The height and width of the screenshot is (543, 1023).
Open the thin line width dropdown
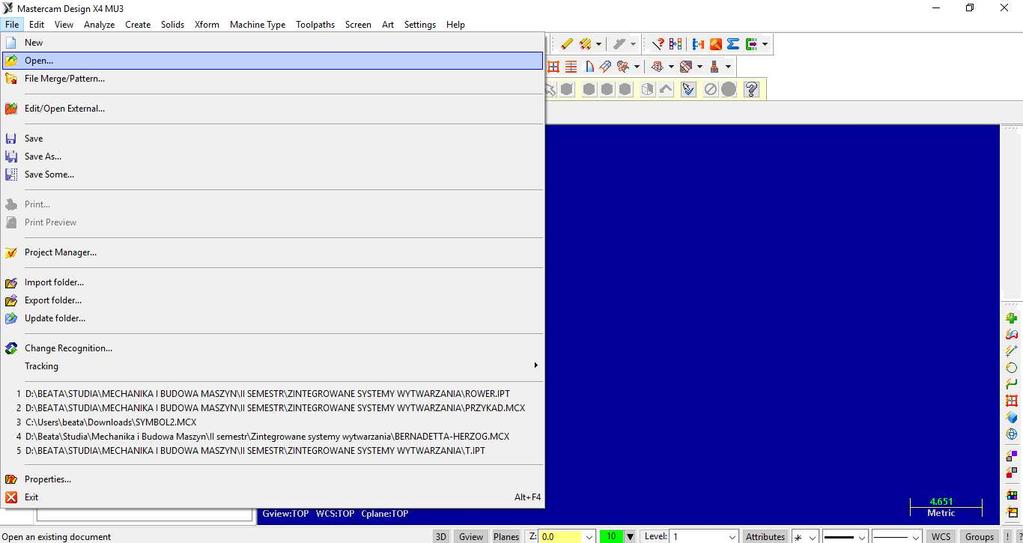pyautogui.click(x=918, y=536)
